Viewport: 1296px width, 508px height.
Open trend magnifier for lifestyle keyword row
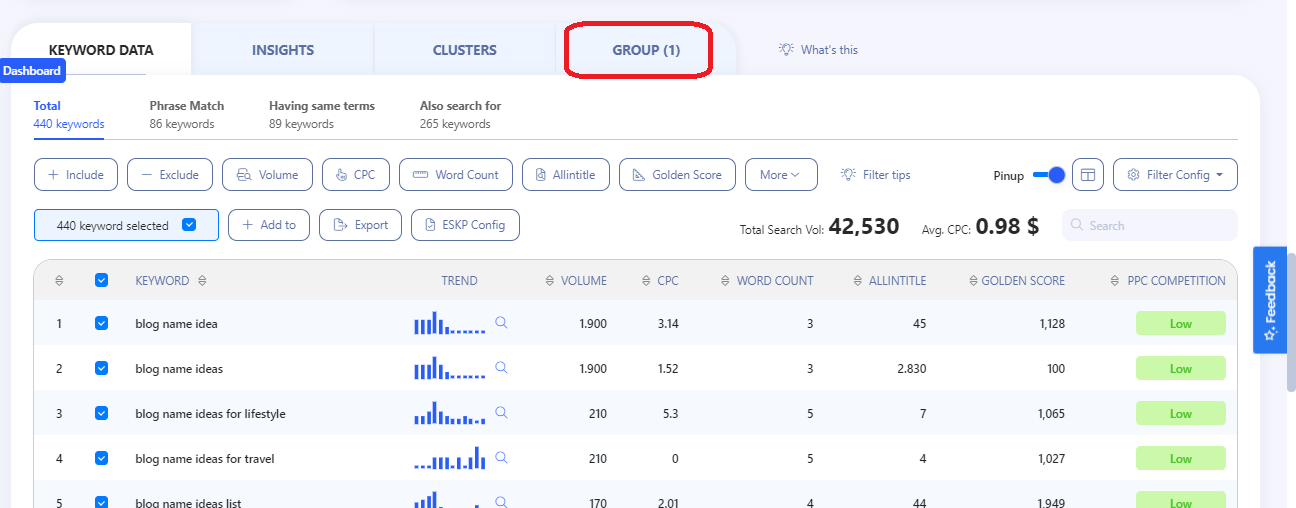502,412
